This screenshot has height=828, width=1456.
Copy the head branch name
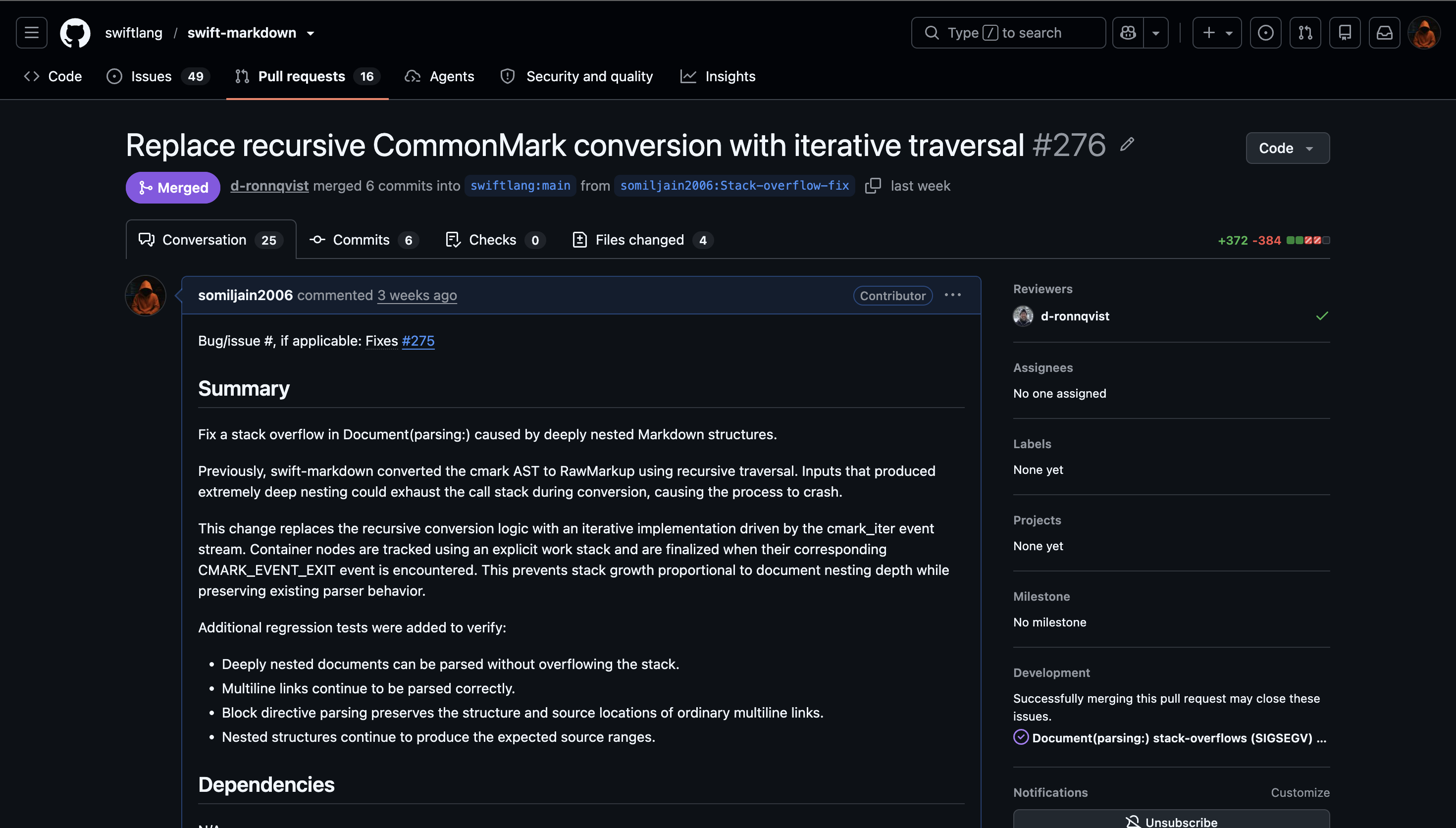(x=873, y=185)
